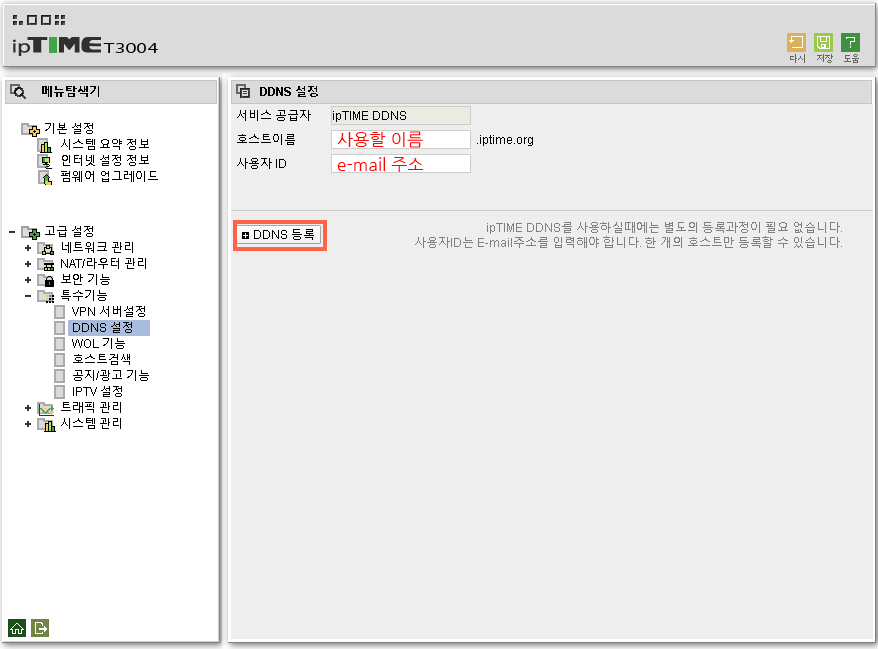
Task: Expand the NAT/라우터 관리 tree node
Action: (x=28, y=264)
